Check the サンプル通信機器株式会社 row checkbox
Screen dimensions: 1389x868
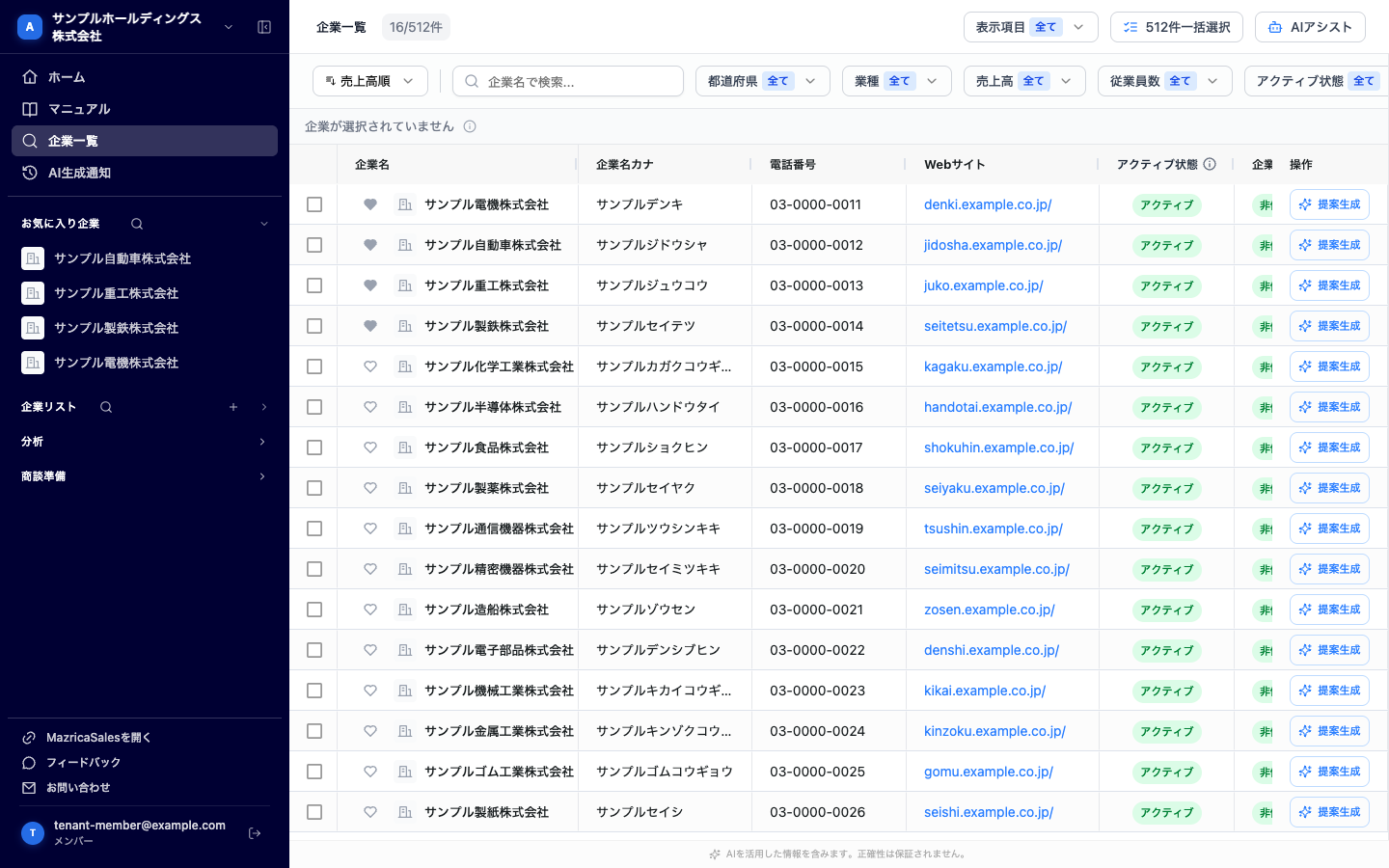click(314, 529)
